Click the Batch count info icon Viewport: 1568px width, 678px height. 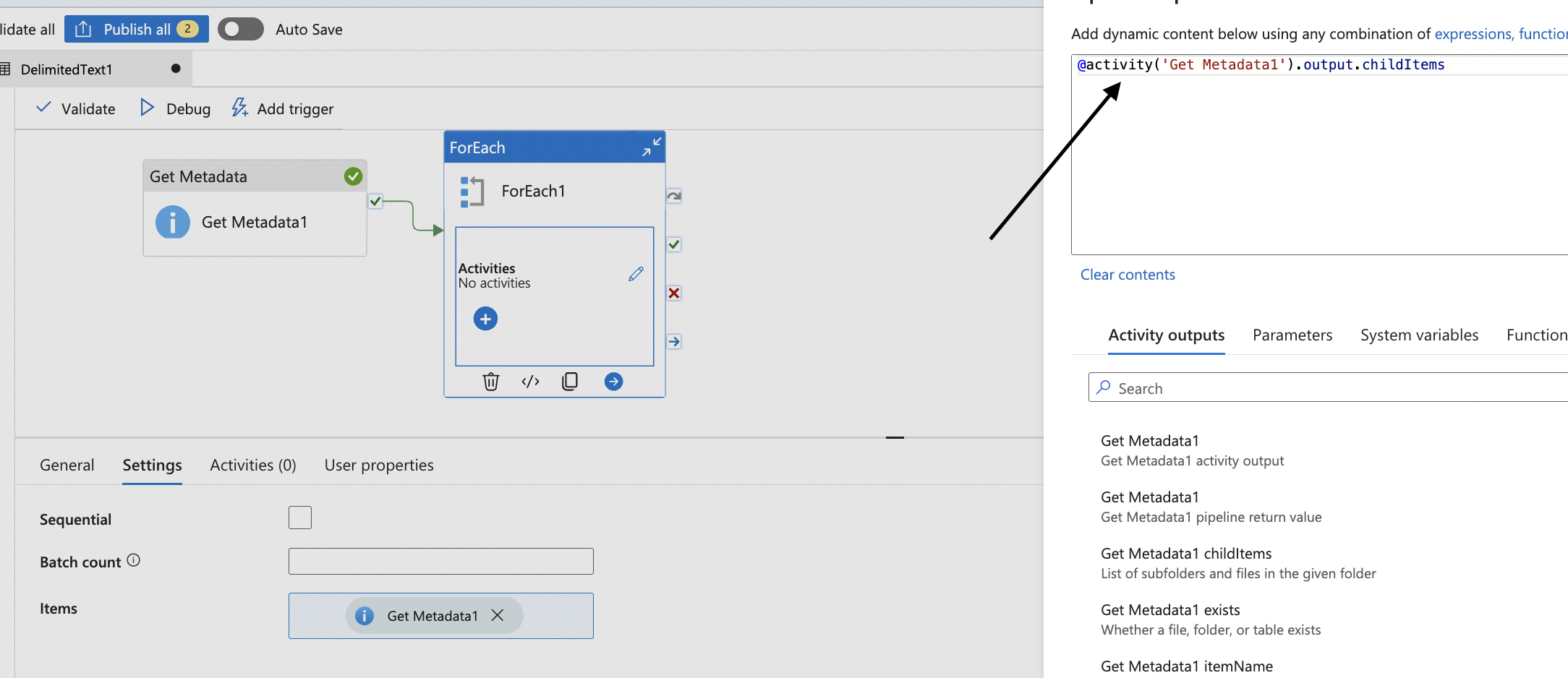coord(135,559)
